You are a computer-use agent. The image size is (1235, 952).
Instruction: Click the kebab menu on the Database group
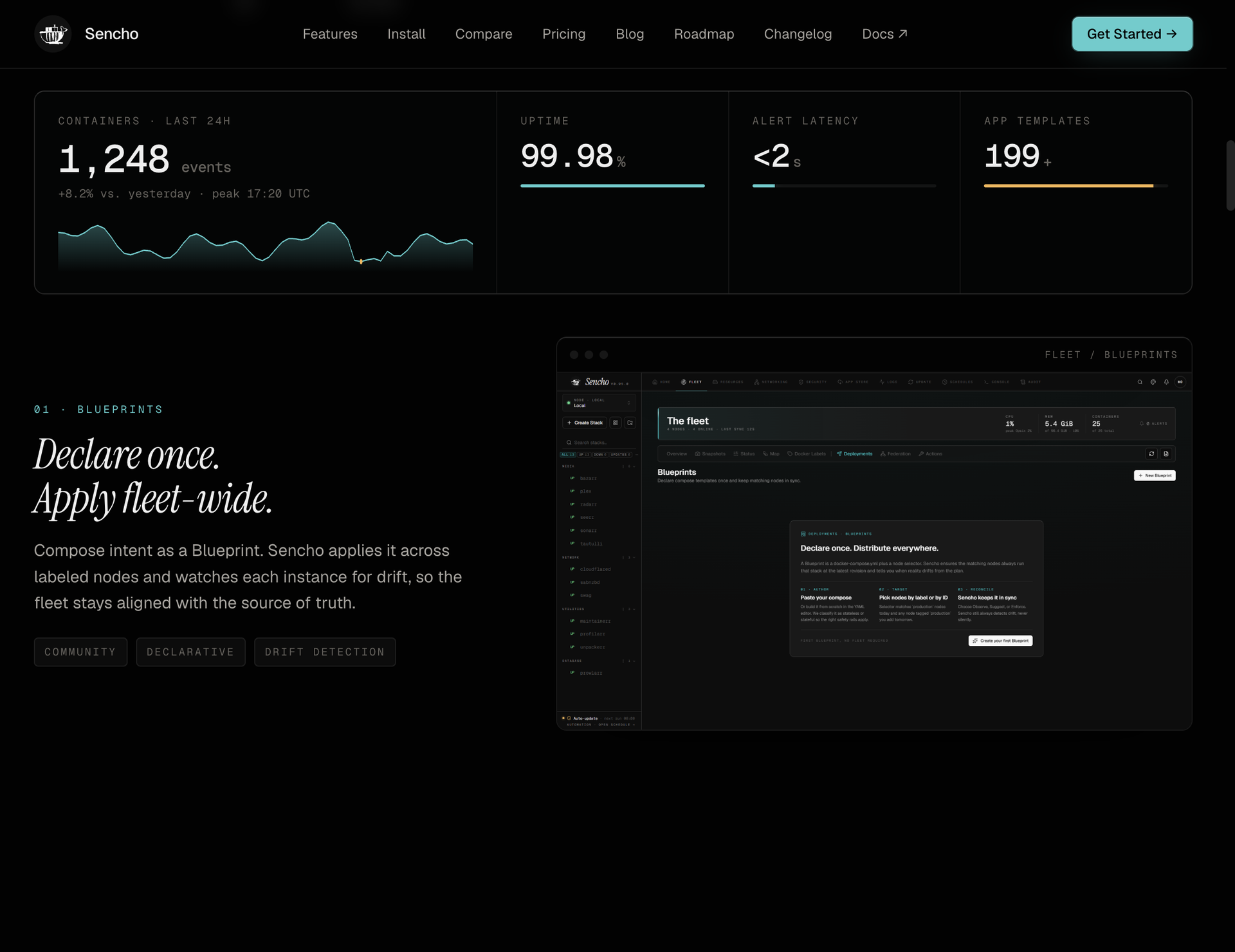pyautogui.click(x=623, y=661)
